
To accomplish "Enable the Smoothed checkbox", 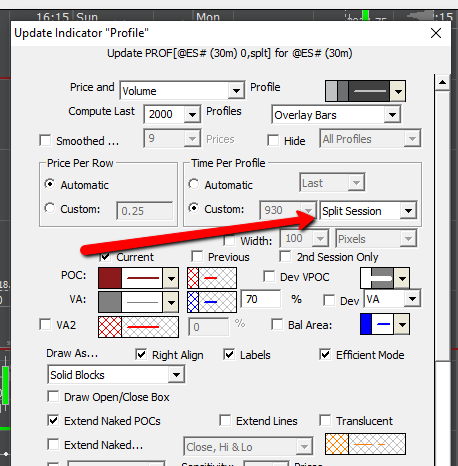I will (x=45, y=140).
